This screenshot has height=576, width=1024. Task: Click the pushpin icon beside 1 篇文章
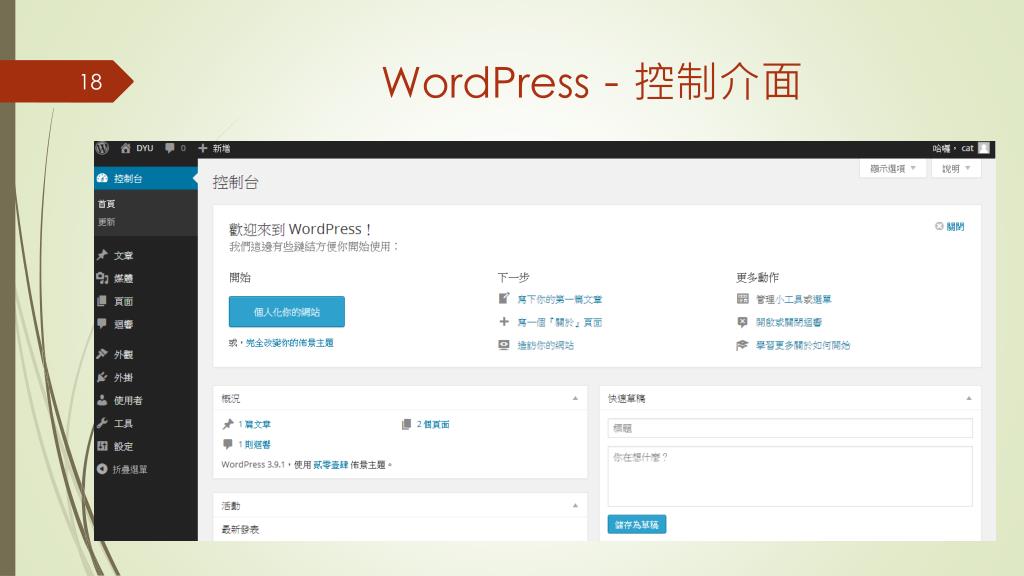pos(228,424)
